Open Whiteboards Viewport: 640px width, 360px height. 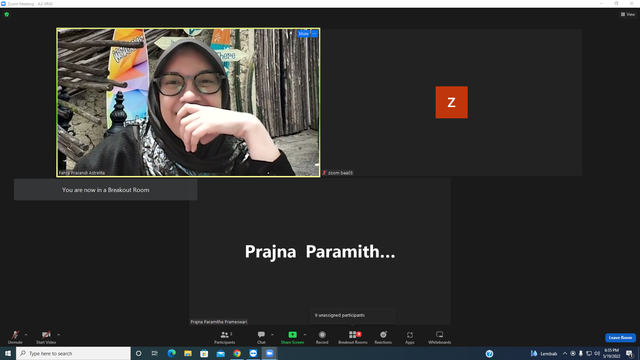click(x=439, y=337)
